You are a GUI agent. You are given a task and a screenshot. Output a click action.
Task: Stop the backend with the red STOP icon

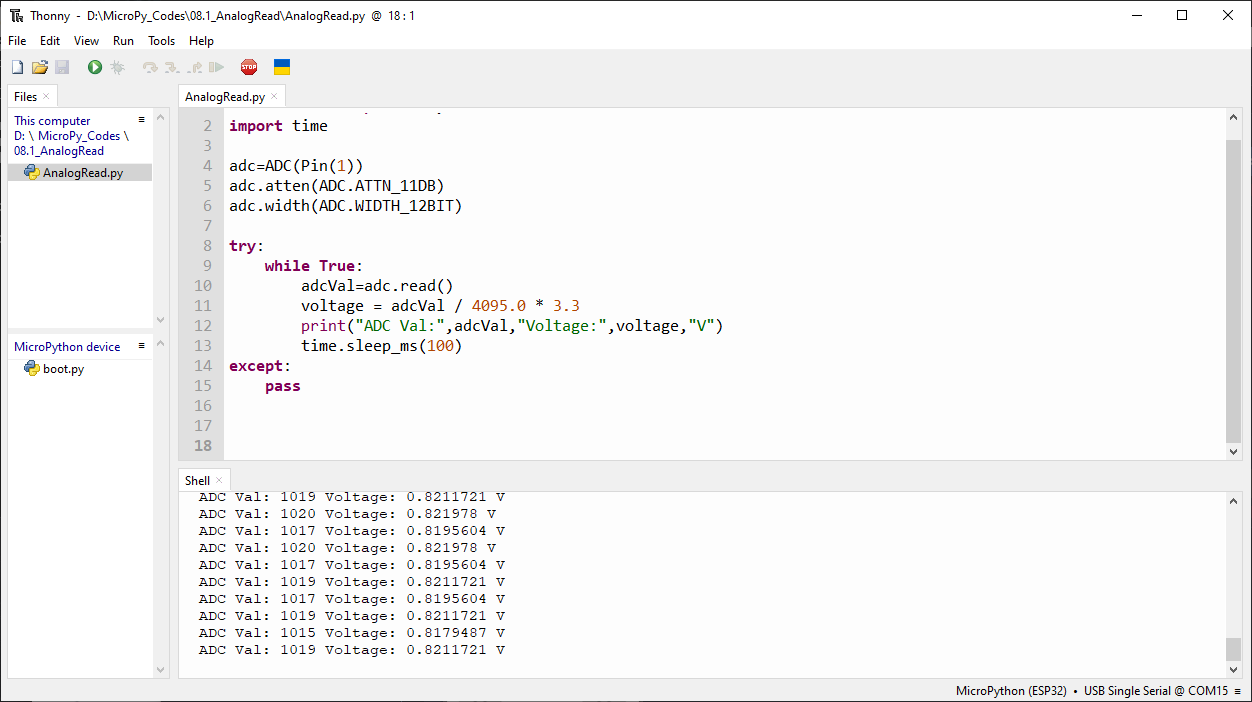click(x=249, y=67)
